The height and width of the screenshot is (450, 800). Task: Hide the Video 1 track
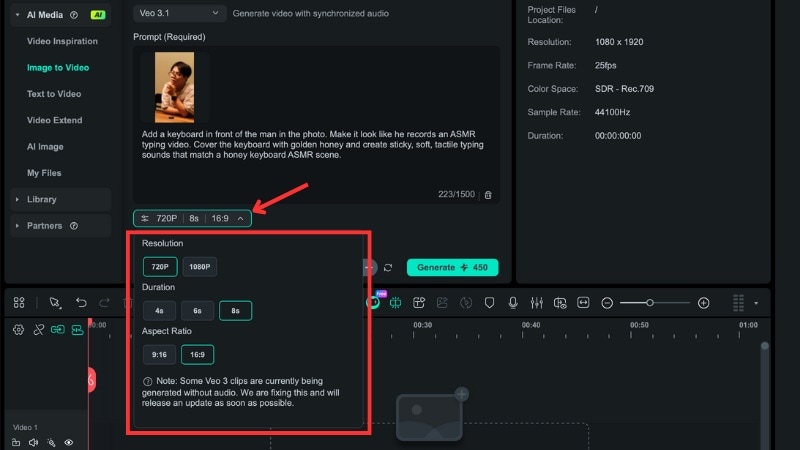click(x=69, y=442)
